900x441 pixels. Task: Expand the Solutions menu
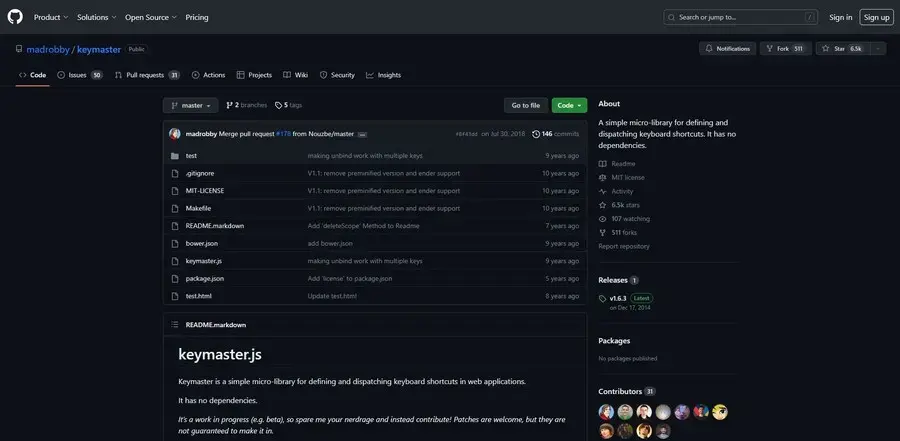(96, 17)
